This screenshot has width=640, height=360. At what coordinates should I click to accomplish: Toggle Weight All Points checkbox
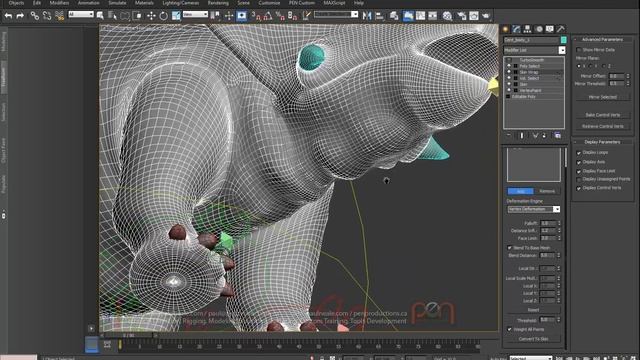pyautogui.click(x=509, y=329)
